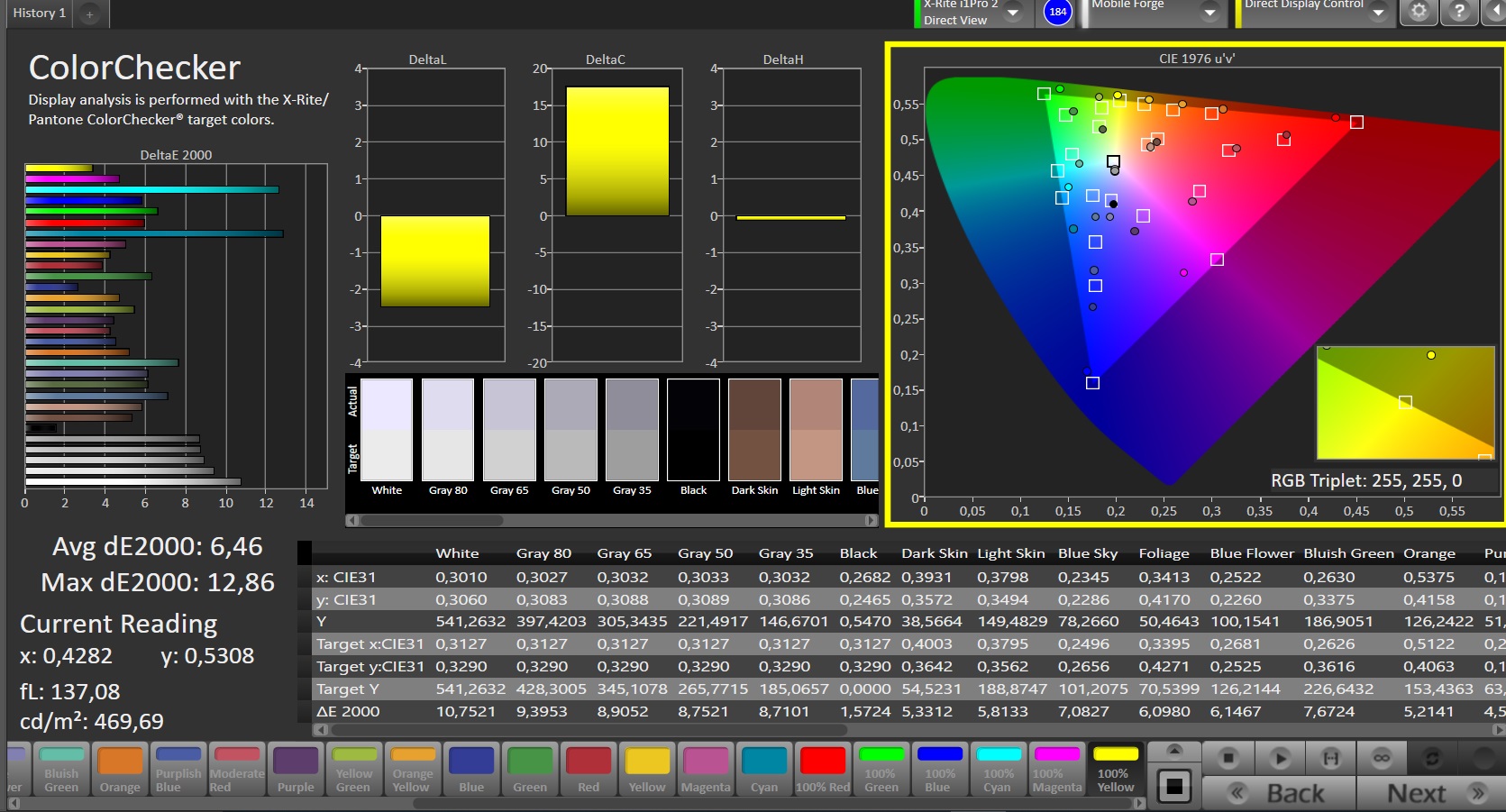
Task: Select the 100% Red color swatch
Action: [822, 769]
